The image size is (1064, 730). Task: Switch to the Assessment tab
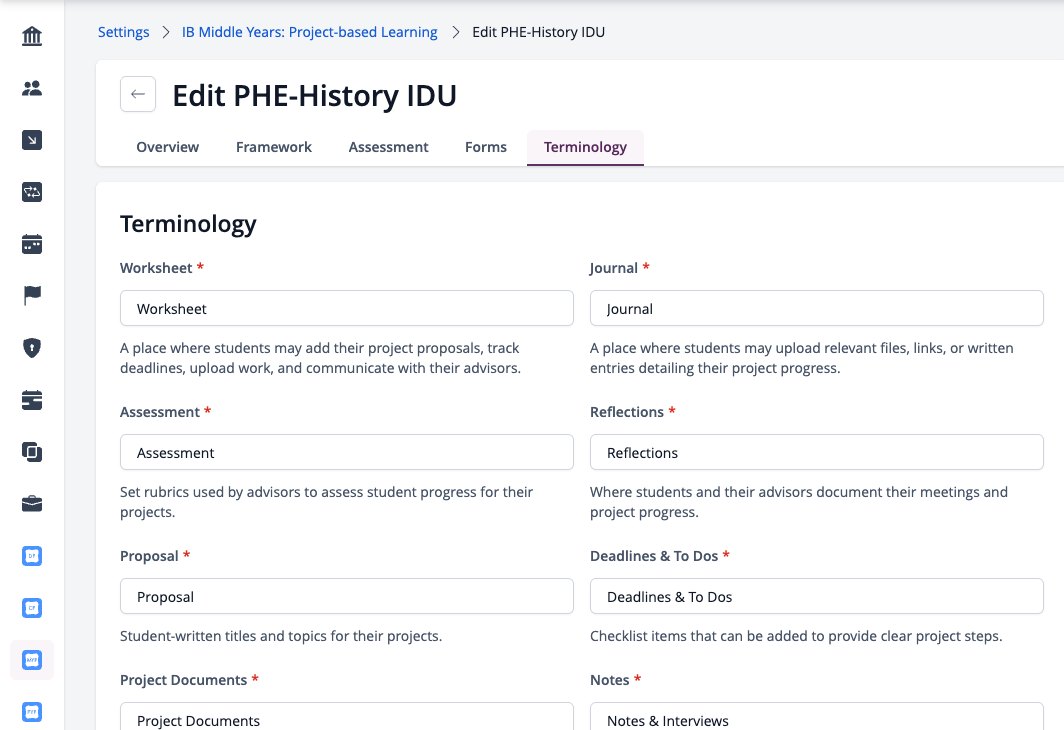[x=388, y=147]
